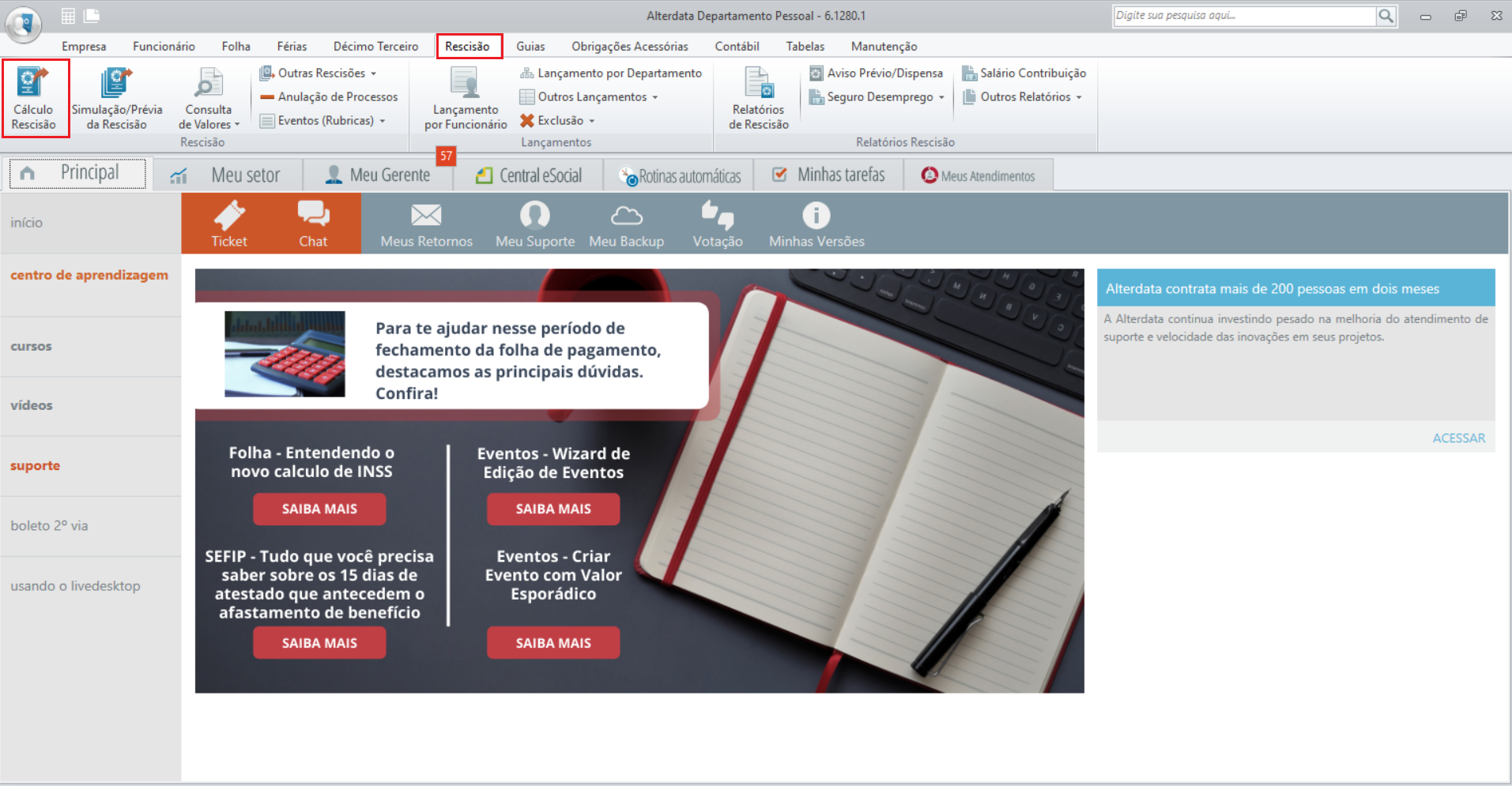Open Salário Contribuição report
This screenshot has height=786, width=1512.
click(1024, 73)
